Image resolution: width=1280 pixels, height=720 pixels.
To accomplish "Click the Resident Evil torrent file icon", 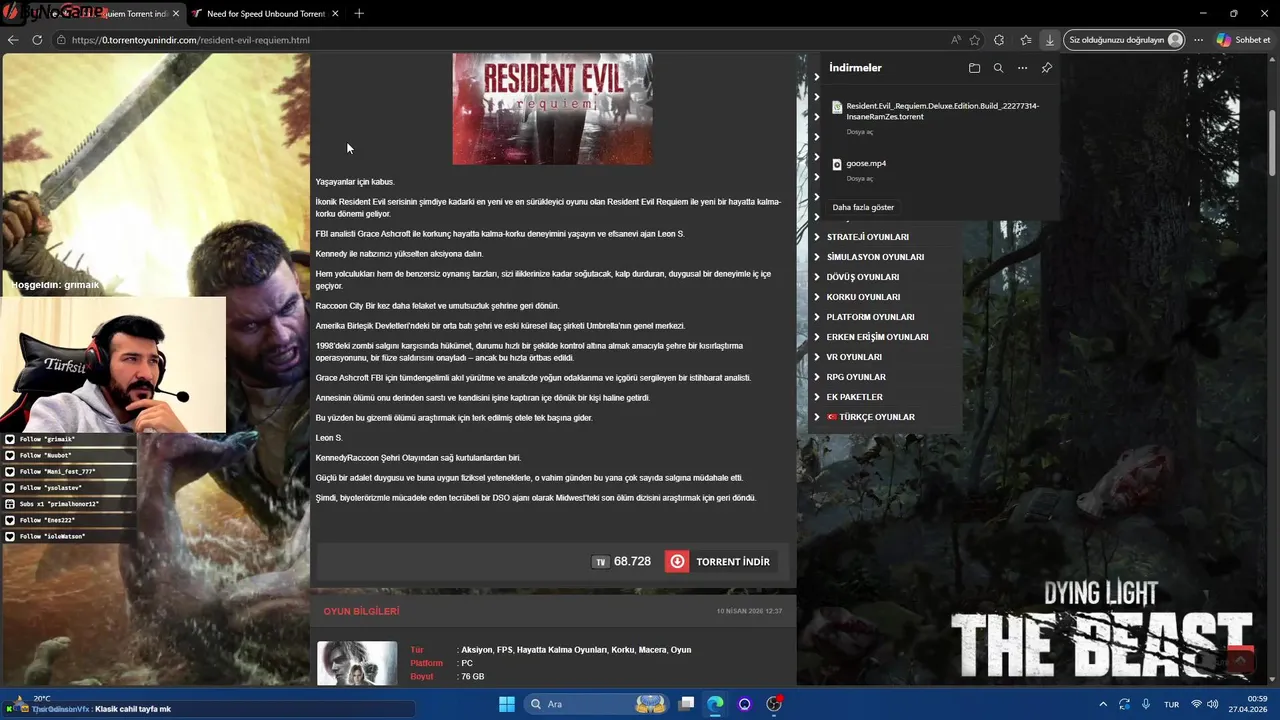I will point(837,107).
